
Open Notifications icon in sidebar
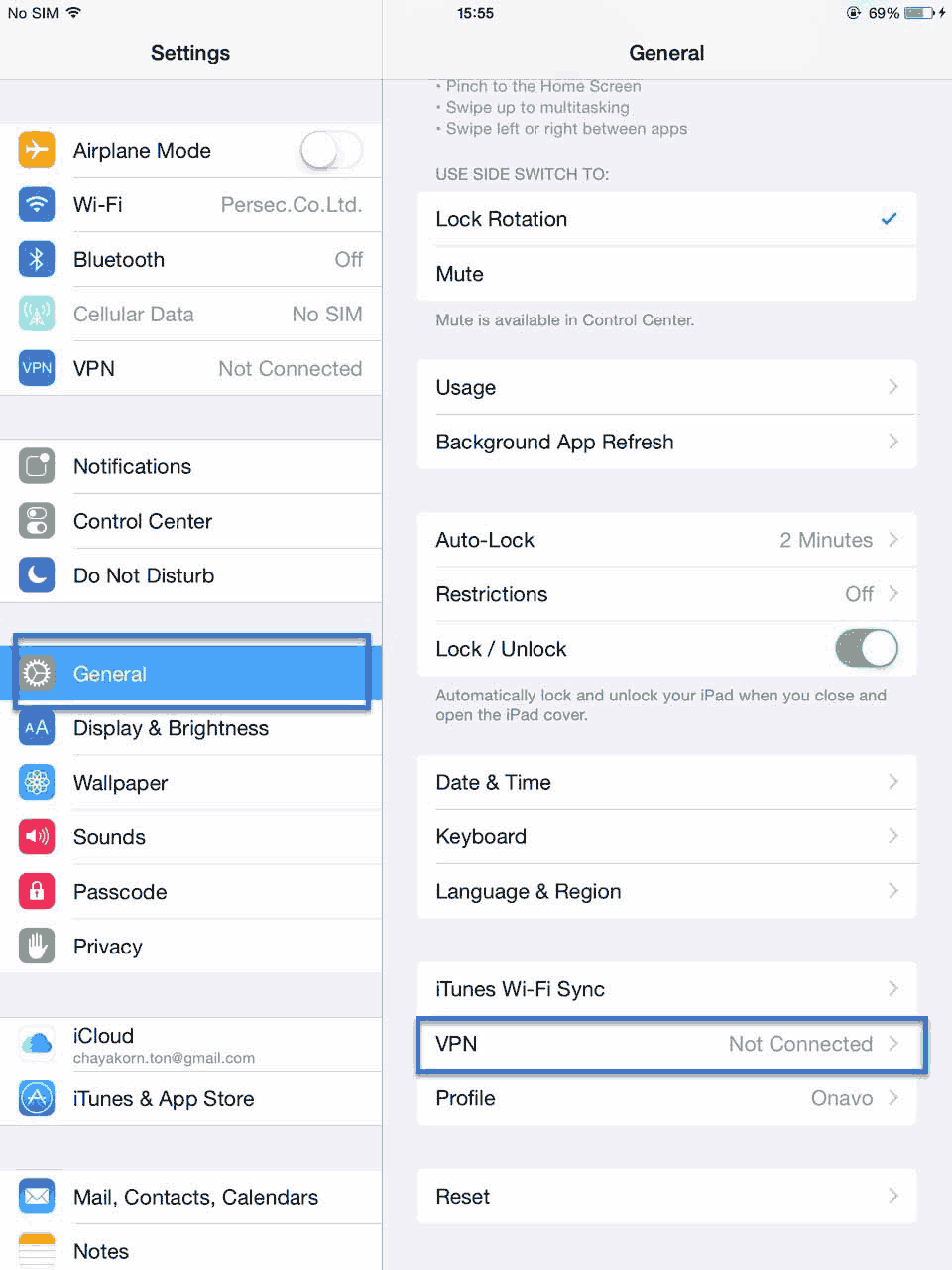pyautogui.click(x=37, y=466)
